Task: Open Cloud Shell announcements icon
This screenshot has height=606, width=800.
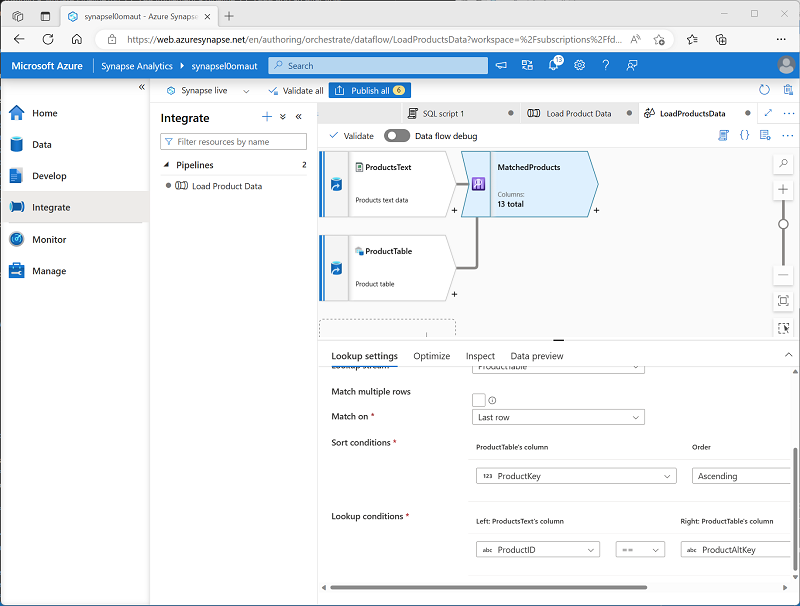Action: 502,65
